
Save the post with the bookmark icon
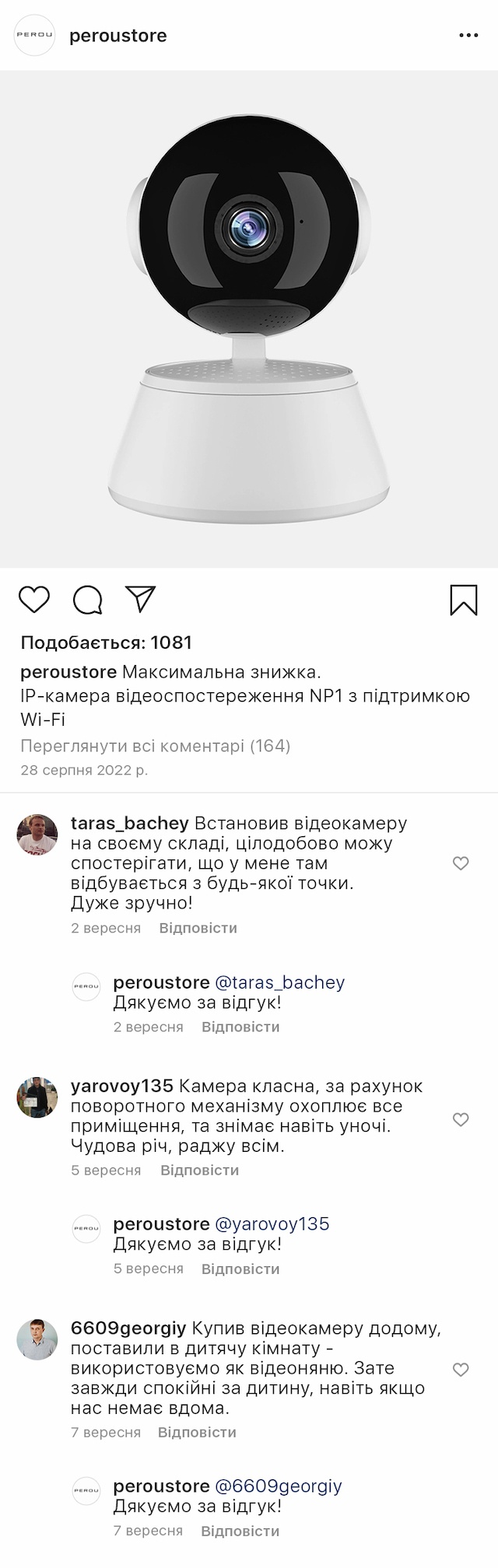coord(464,600)
